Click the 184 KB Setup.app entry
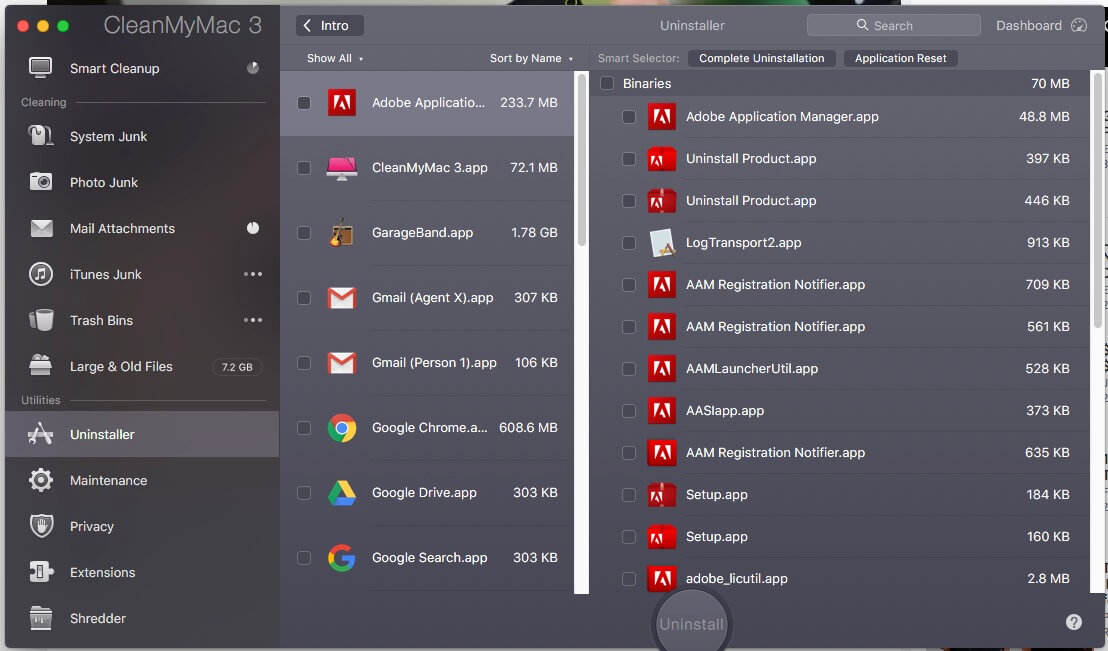This screenshot has width=1108, height=651. [841, 494]
